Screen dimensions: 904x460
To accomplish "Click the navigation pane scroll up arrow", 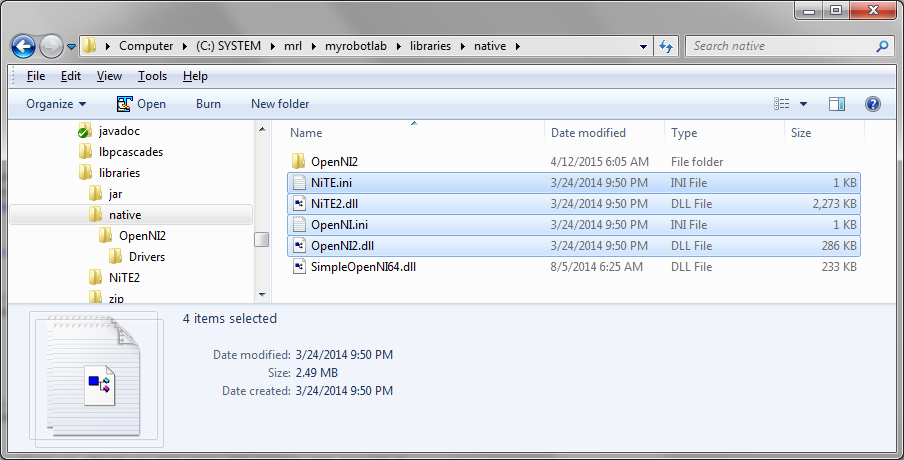I will (x=262, y=130).
